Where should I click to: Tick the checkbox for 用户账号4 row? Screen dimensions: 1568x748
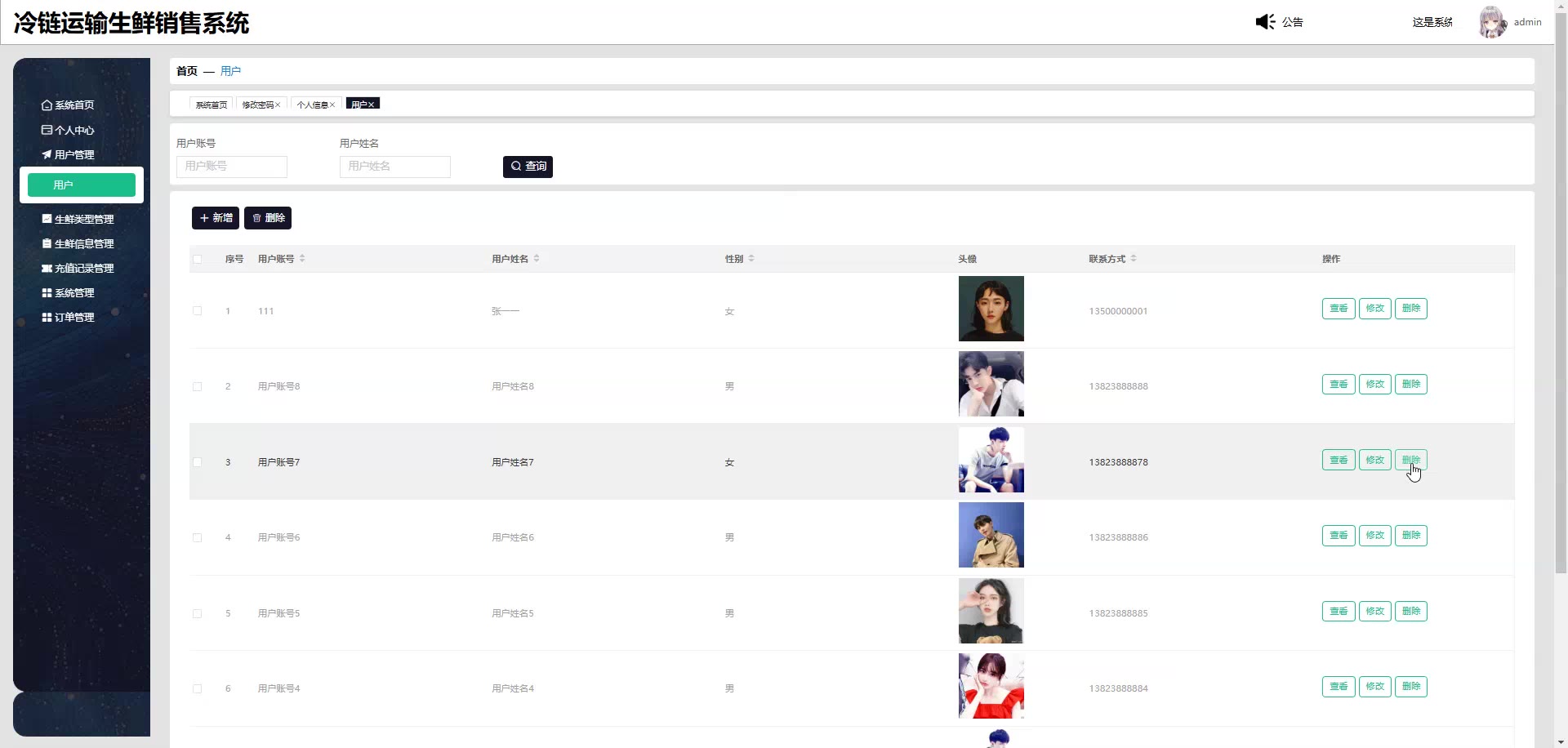point(197,688)
